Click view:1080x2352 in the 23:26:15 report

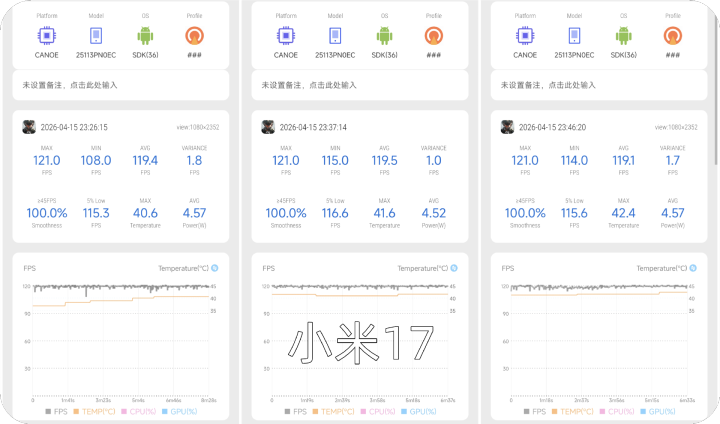(198, 127)
